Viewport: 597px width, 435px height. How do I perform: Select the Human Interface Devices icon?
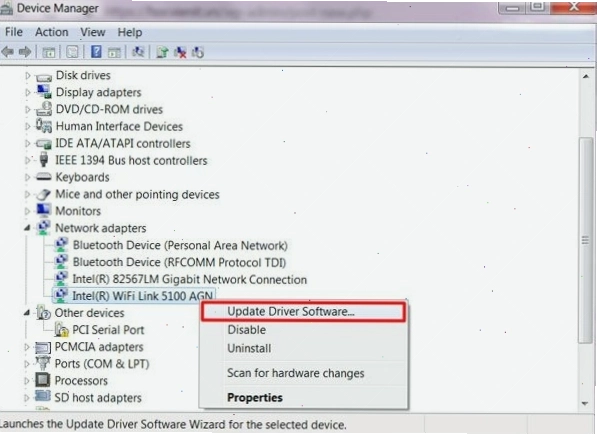coord(44,126)
